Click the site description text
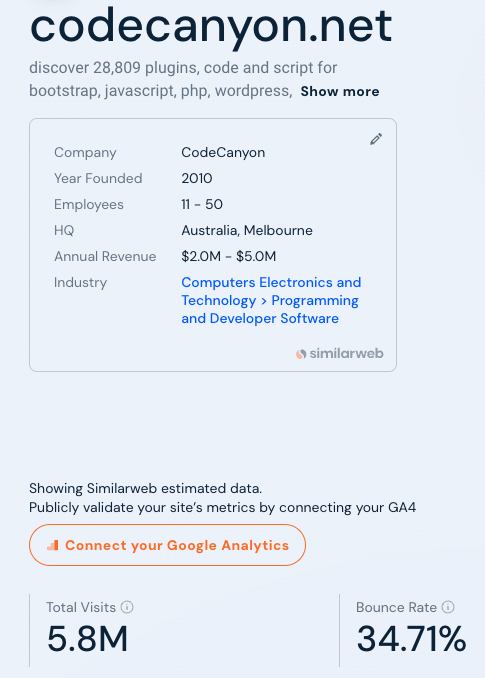Viewport: 485px width, 678px height. (183, 79)
